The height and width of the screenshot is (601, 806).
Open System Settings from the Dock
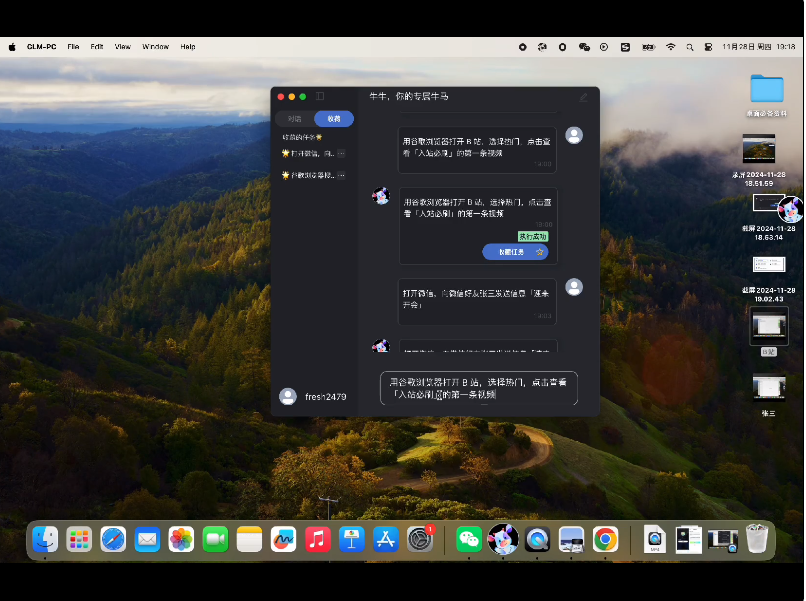click(x=420, y=539)
